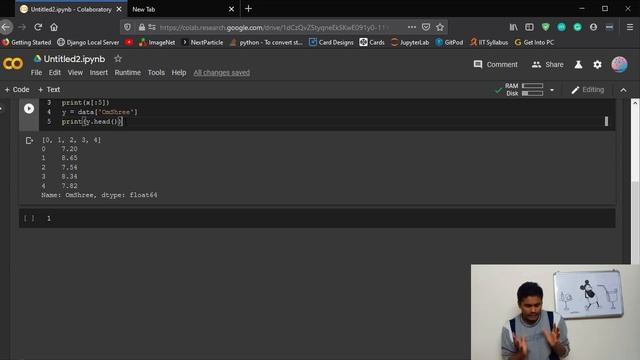Open the GitPod bookmark

449,42
